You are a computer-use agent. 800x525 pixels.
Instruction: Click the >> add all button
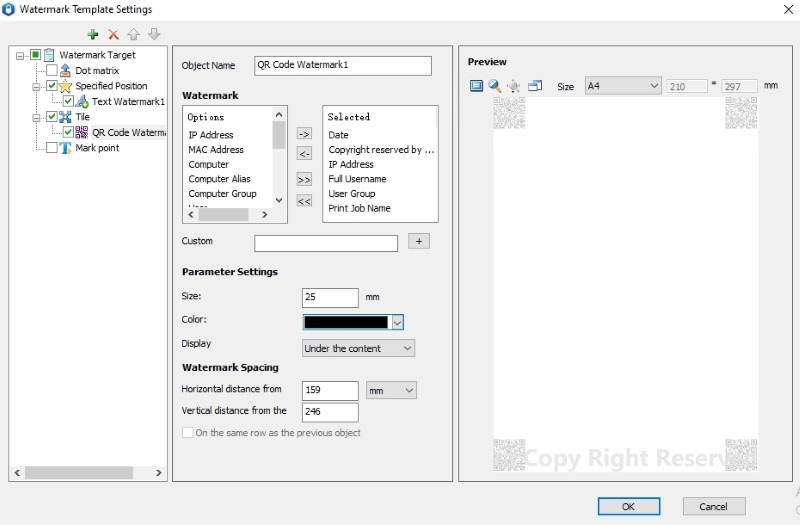pos(304,179)
